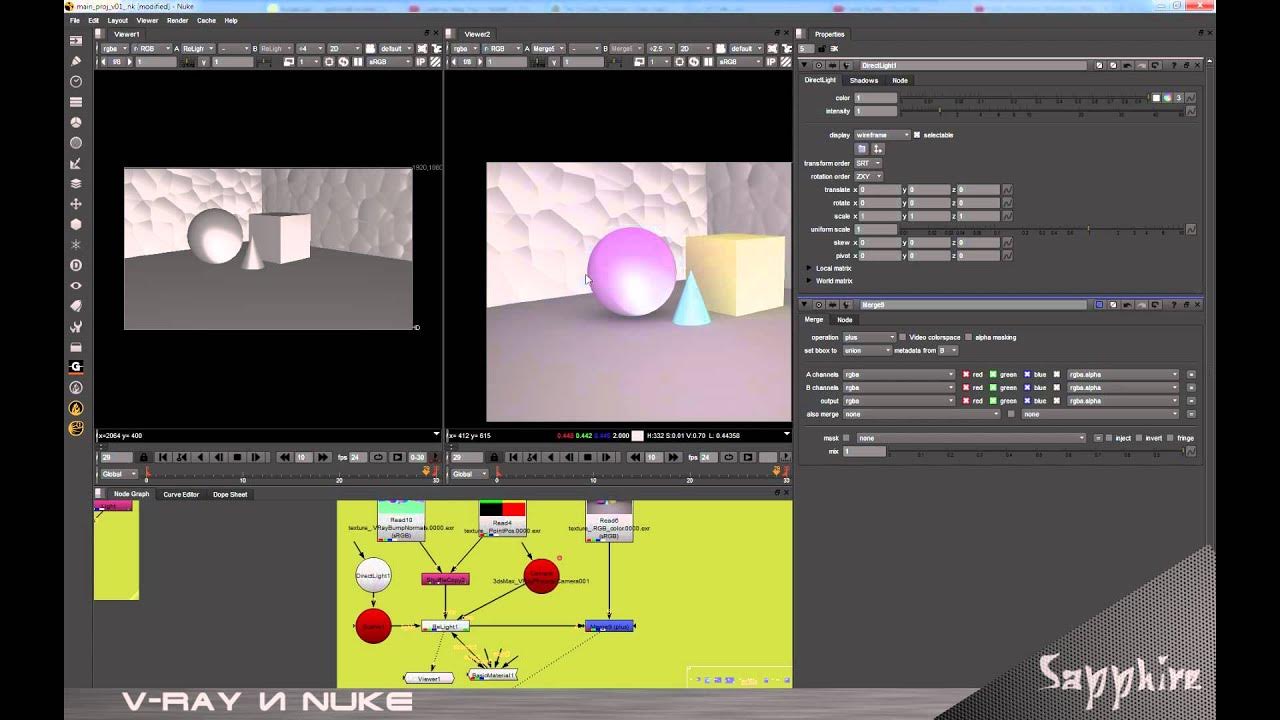The height and width of the screenshot is (720, 1280).
Task: Switch to the Shadows tab
Action: point(864,80)
